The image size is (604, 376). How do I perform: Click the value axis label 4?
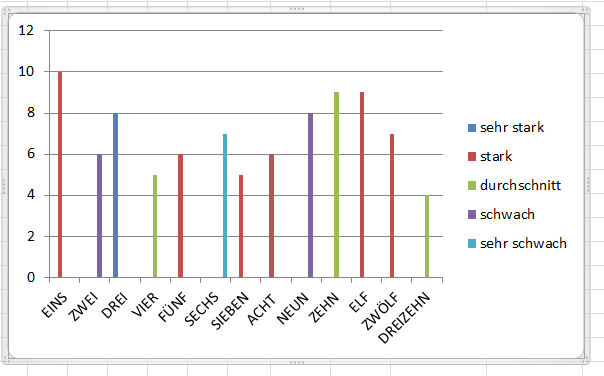pos(31,195)
